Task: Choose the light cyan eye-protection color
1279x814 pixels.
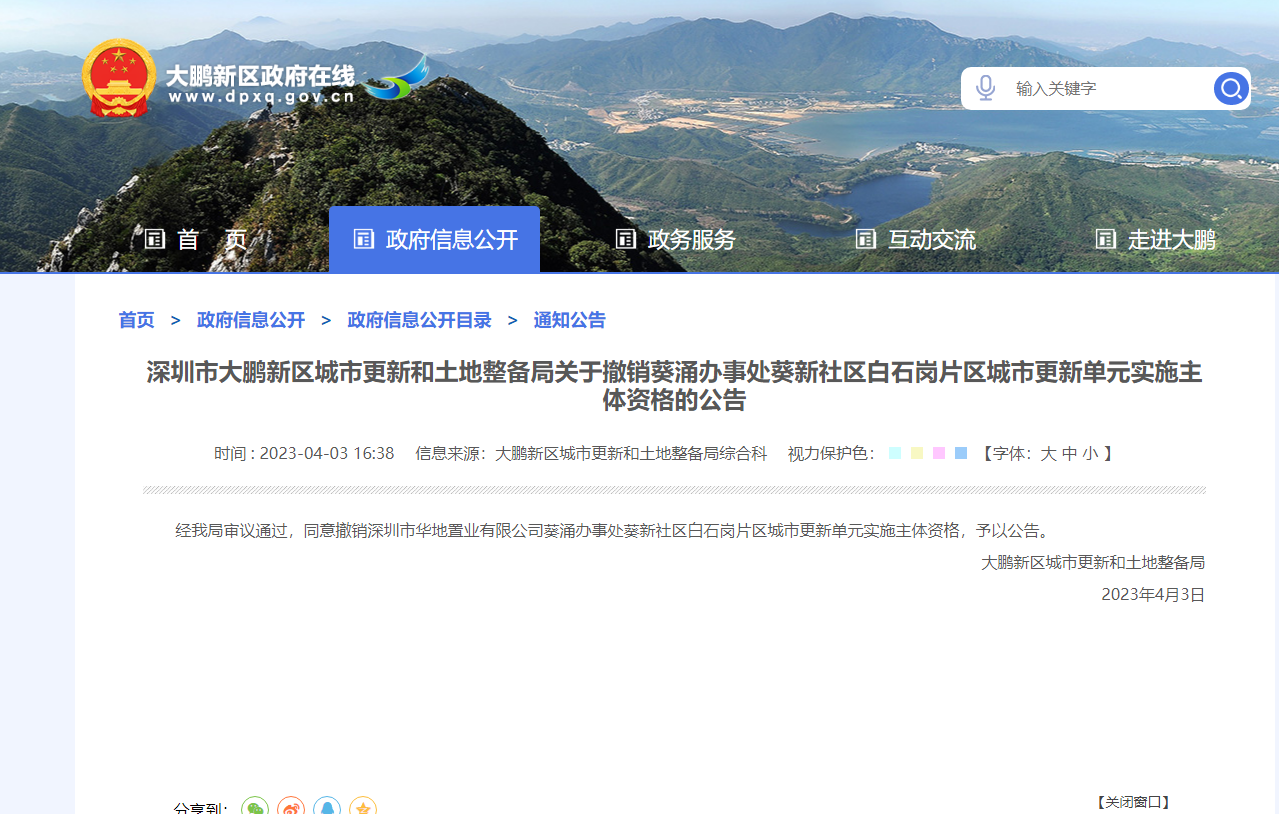Action: point(895,453)
